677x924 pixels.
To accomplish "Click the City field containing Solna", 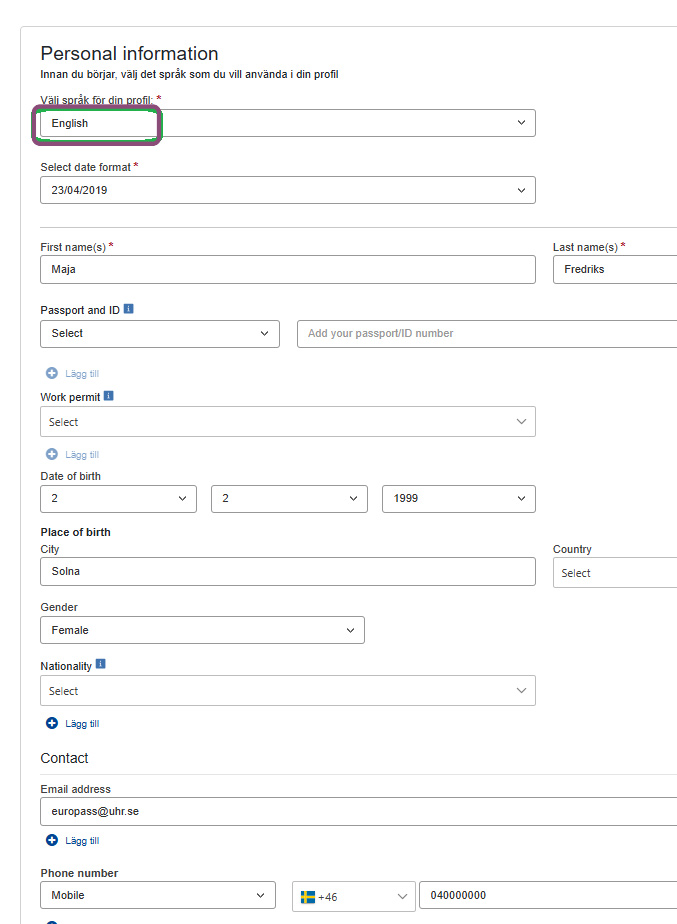I will point(287,572).
